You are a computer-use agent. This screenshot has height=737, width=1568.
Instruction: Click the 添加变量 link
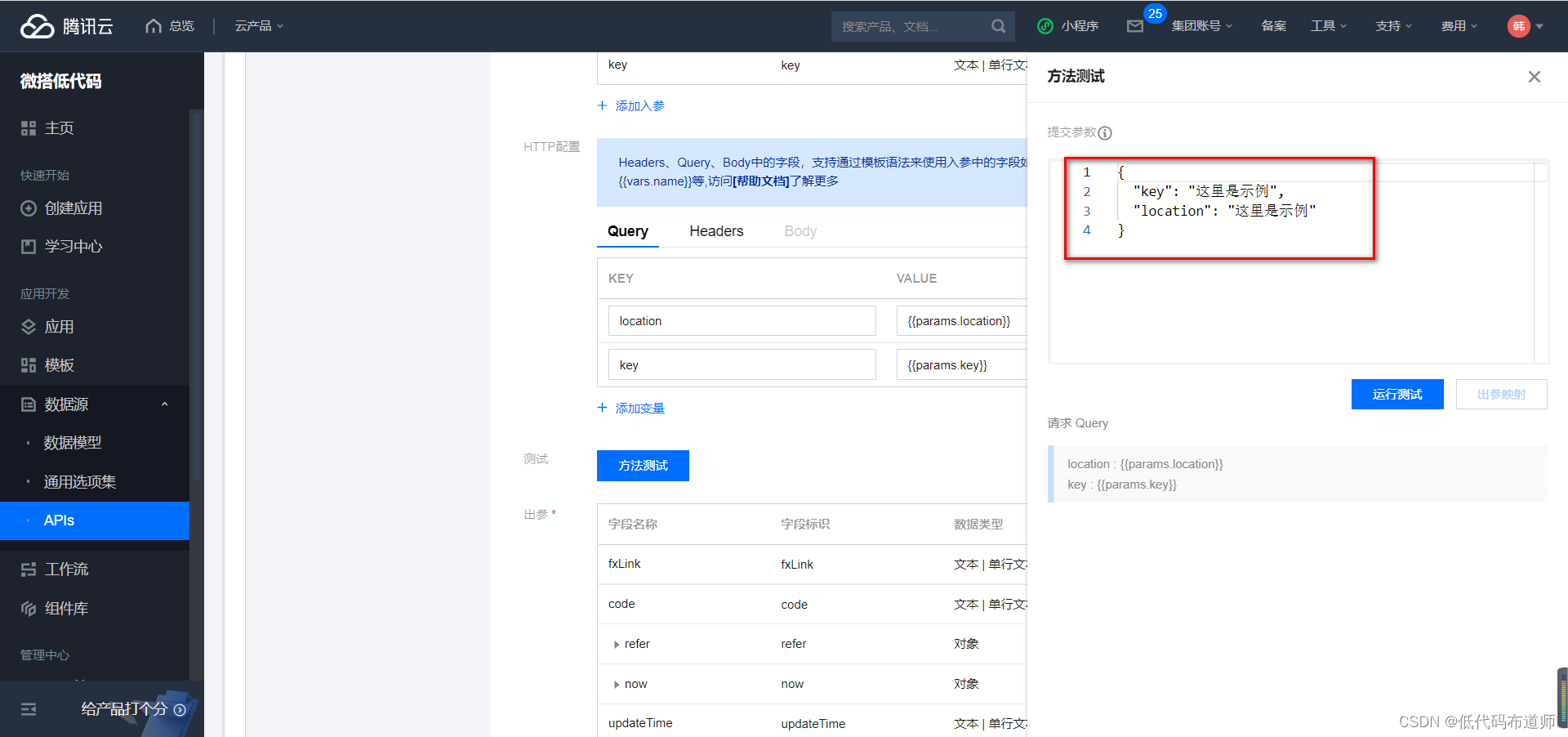pyautogui.click(x=640, y=409)
